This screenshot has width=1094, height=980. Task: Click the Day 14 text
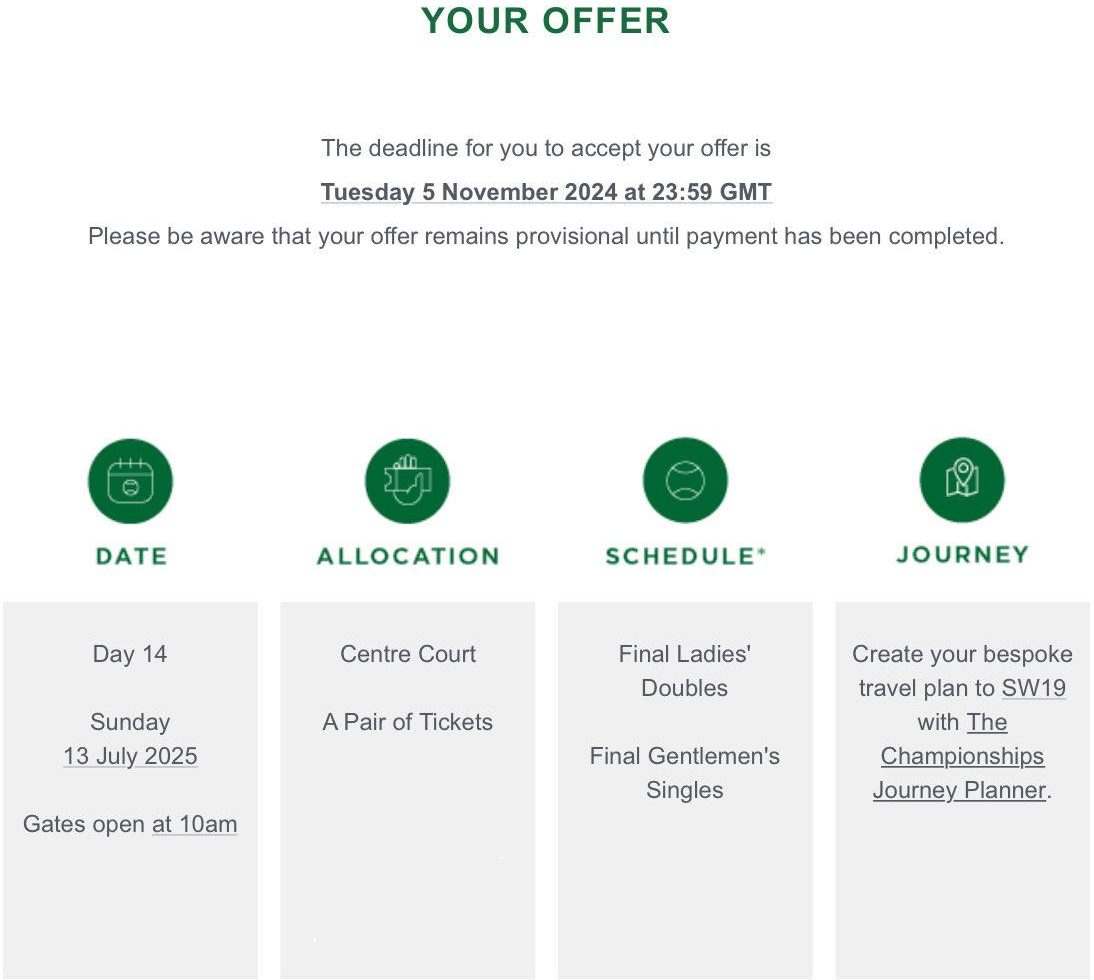pyautogui.click(x=130, y=654)
